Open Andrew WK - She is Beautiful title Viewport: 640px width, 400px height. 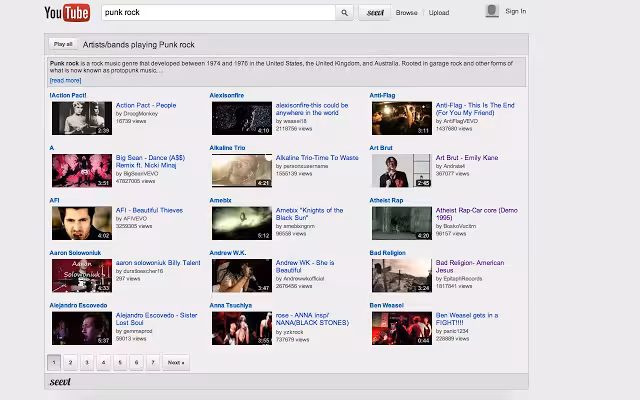click(x=305, y=266)
